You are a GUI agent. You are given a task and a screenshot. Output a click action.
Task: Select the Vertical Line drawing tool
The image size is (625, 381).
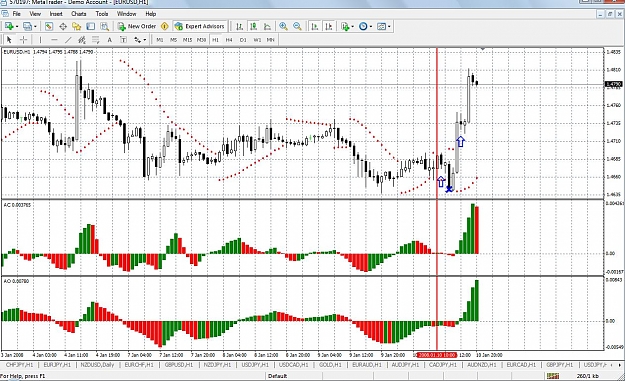click(40, 39)
